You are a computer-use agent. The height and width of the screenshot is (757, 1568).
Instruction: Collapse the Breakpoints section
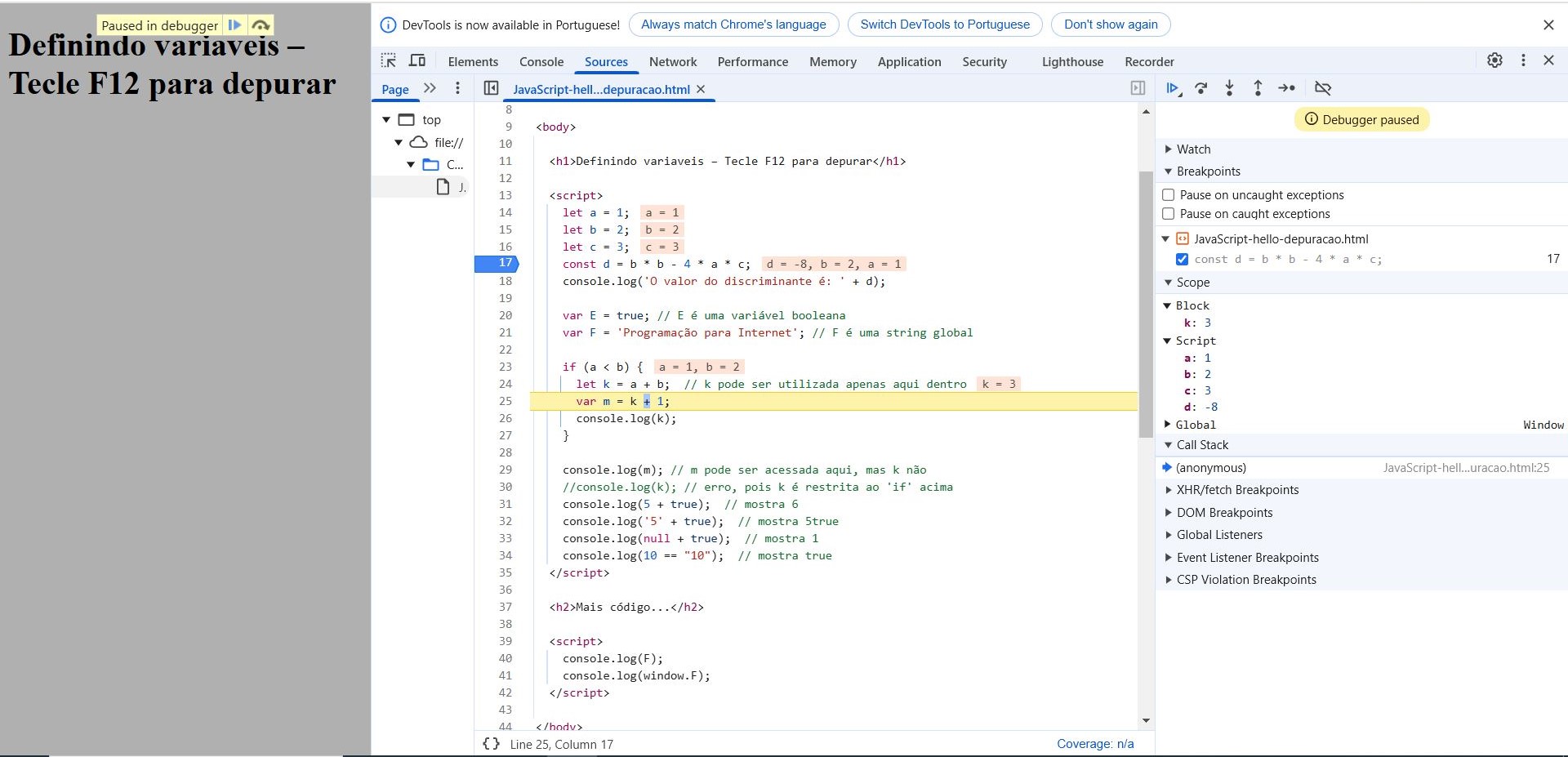tap(1169, 171)
